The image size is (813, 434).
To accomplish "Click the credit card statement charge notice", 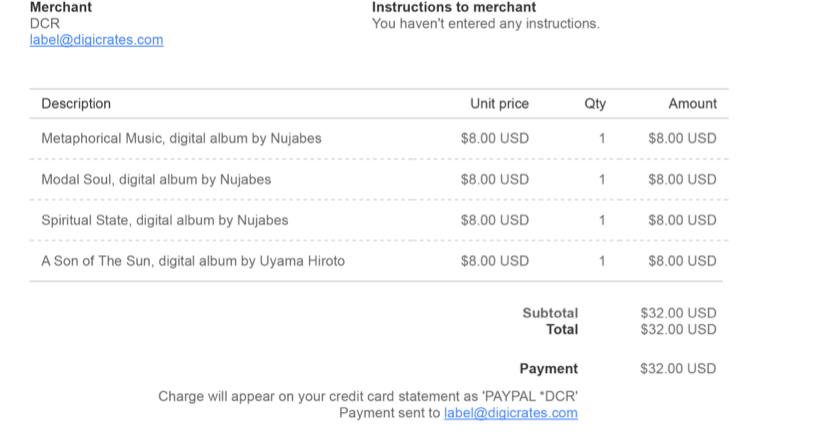I will [x=368, y=397].
